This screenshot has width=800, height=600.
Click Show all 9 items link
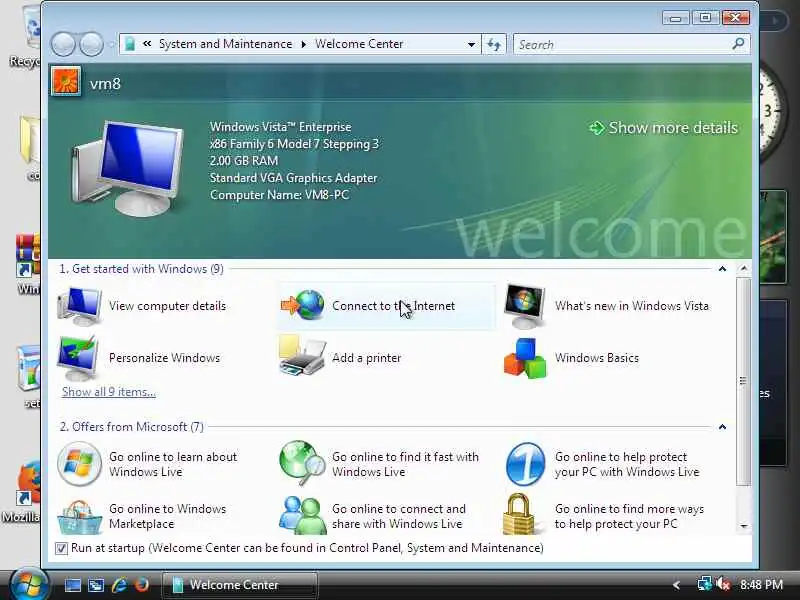(x=109, y=392)
